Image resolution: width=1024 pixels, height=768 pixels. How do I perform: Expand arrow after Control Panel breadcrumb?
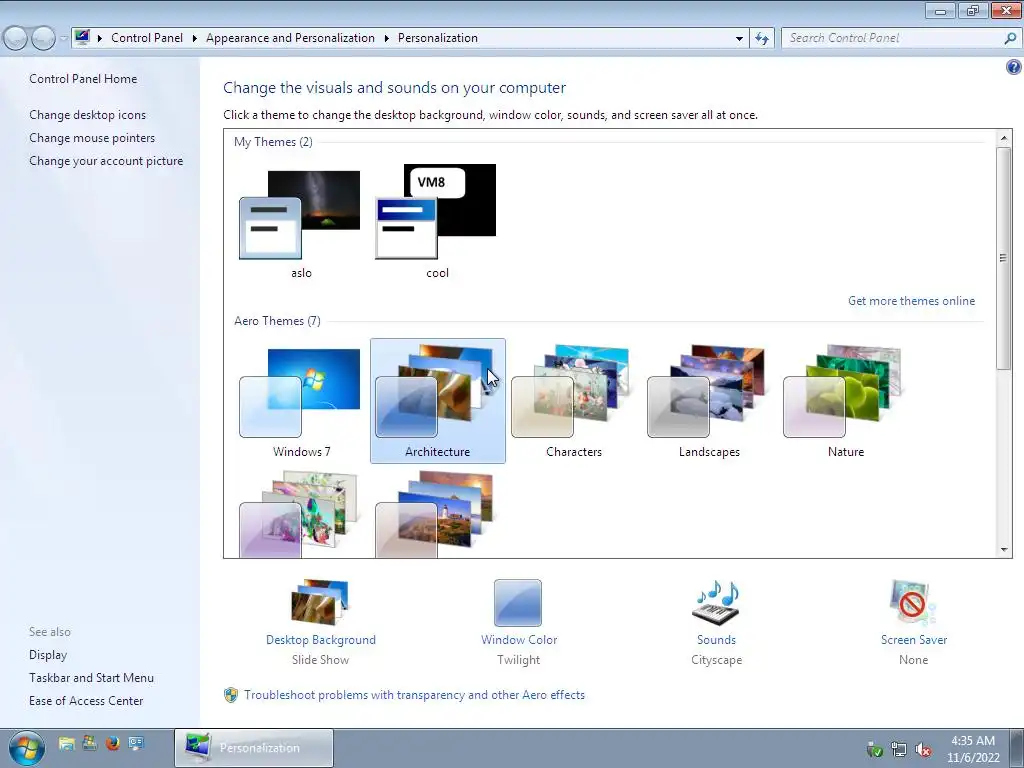point(195,38)
